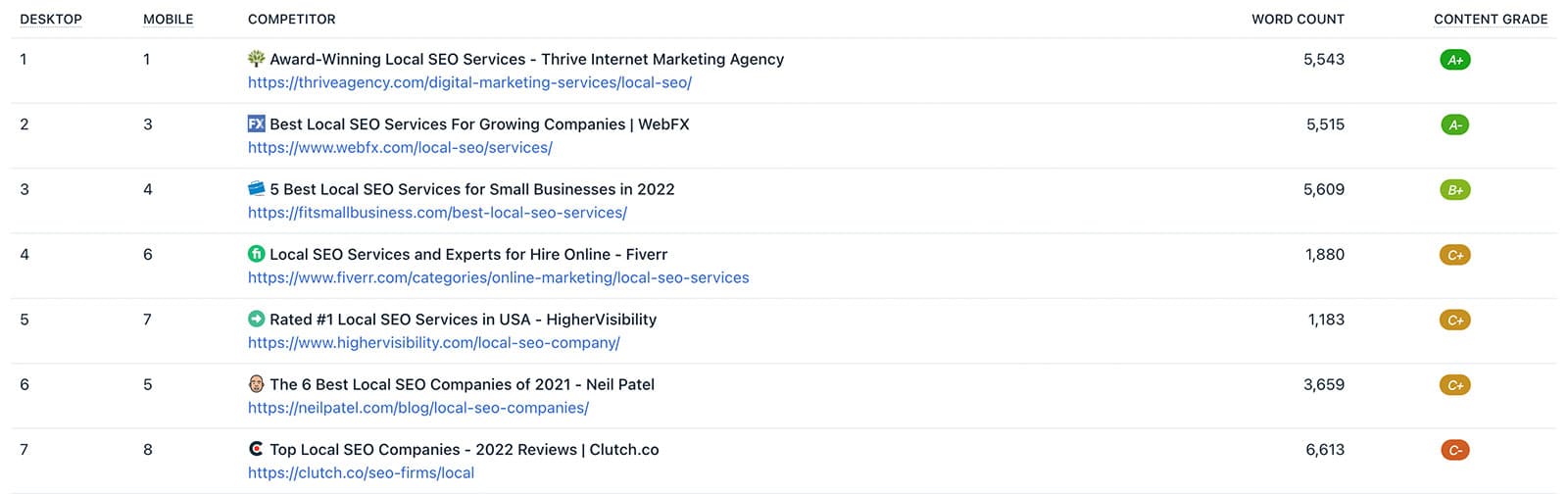The height and width of the screenshot is (494, 1568).
Task: Follow the highervisibility.com local-seo-company link
Action: point(433,343)
